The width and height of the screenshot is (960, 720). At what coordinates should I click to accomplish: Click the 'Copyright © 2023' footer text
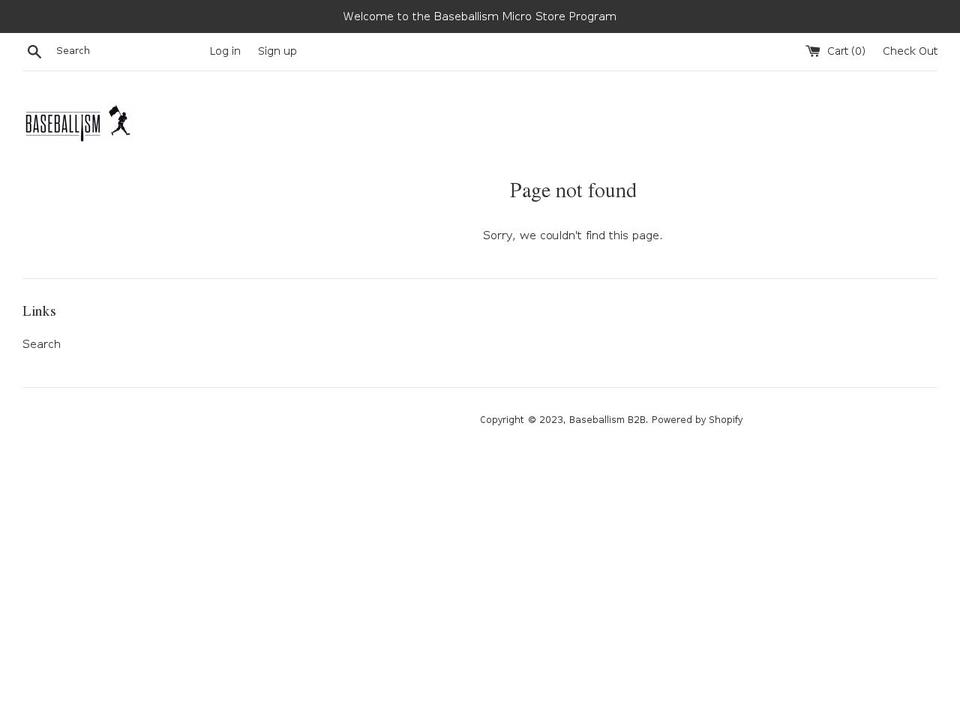522,419
